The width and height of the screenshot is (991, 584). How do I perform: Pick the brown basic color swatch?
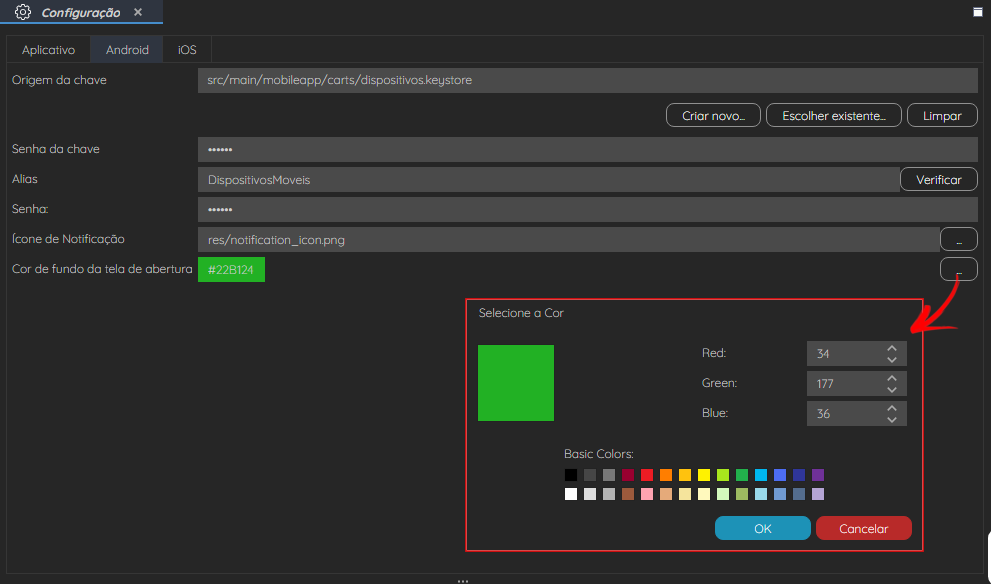pyautogui.click(x=628, y=494)
